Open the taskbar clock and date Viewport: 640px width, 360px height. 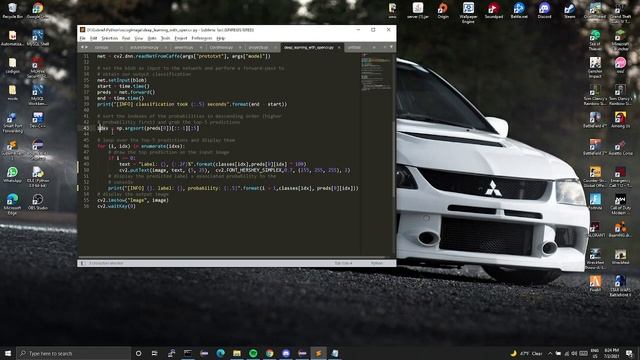point(611,353)
